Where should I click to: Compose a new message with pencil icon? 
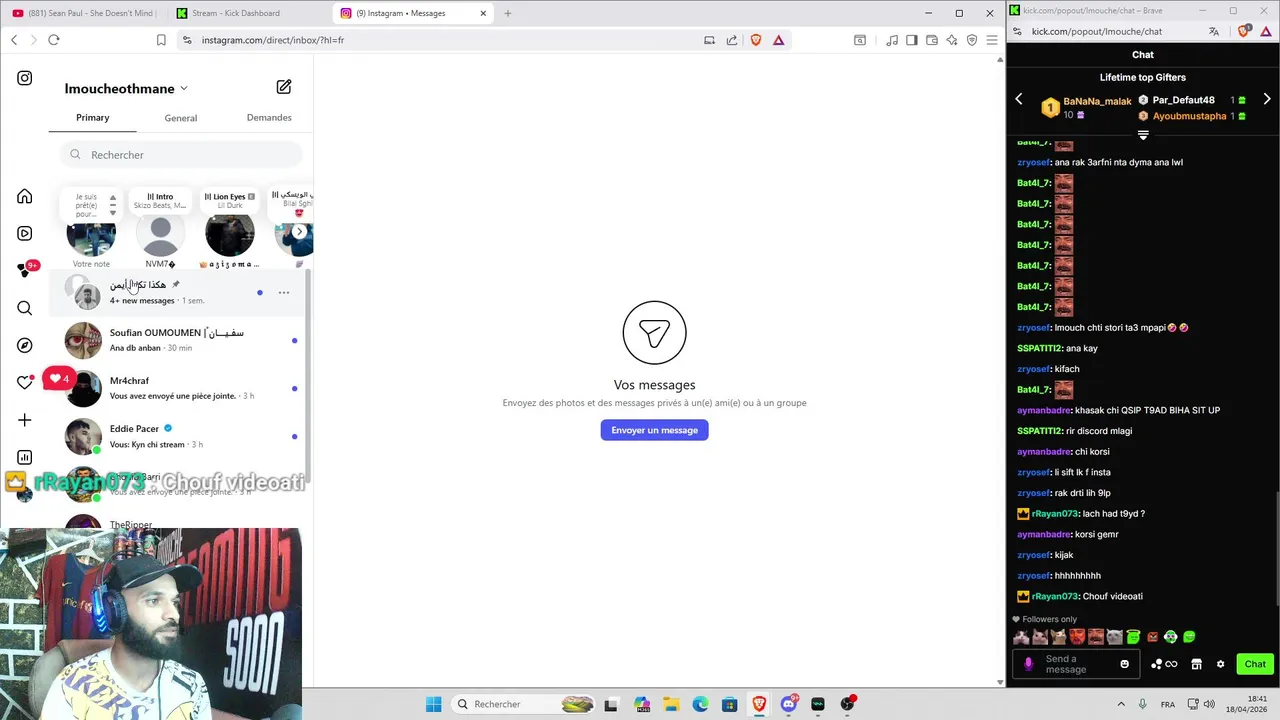(x=284, y=87)
